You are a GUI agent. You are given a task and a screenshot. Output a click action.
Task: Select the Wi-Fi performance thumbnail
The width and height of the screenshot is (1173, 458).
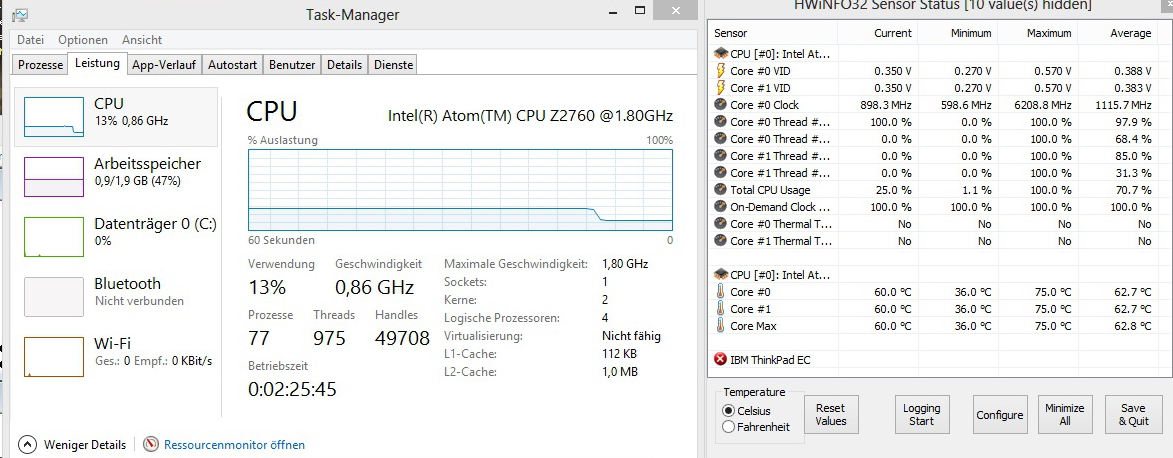(54, 356)
